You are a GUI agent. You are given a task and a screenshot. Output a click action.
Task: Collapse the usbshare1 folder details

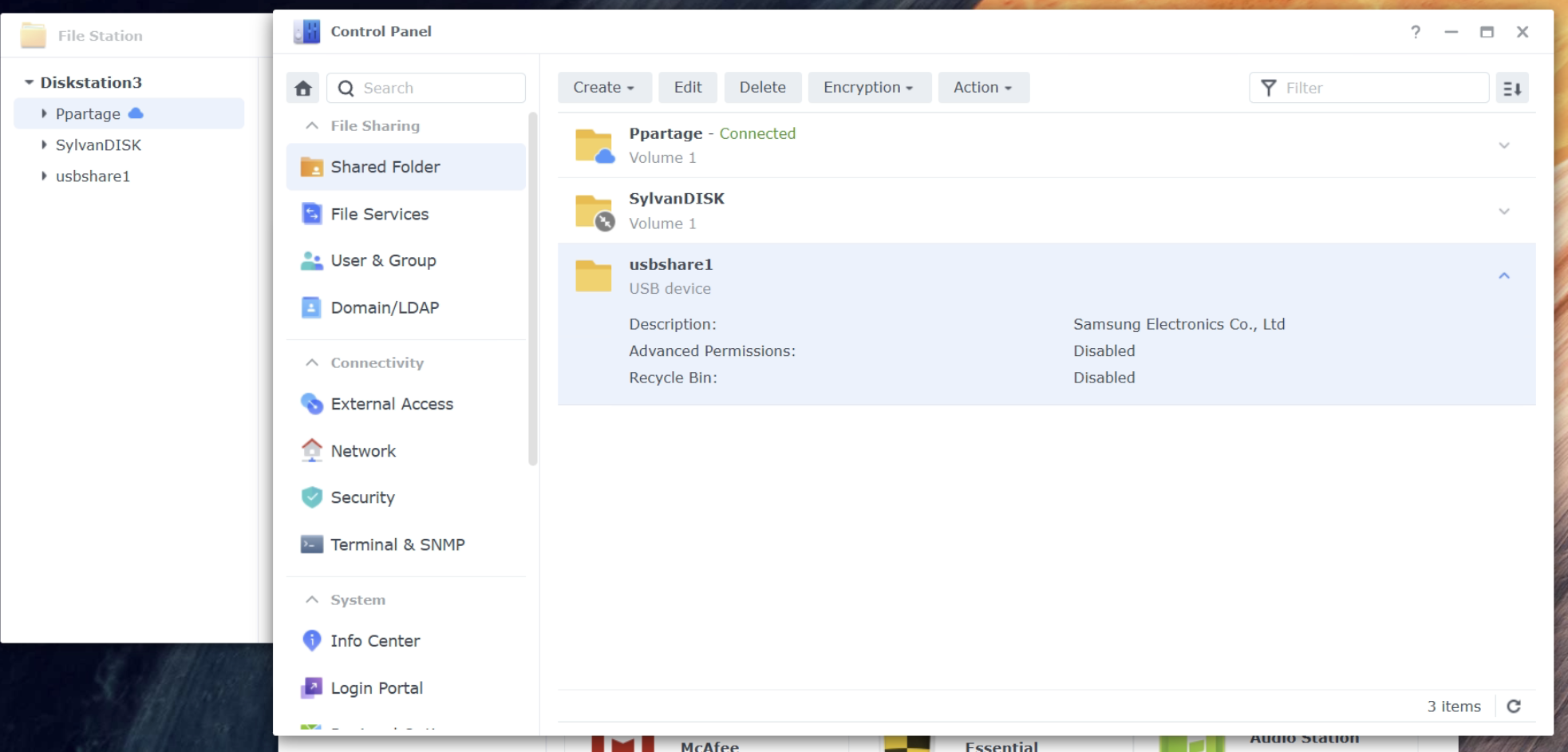1503,276
